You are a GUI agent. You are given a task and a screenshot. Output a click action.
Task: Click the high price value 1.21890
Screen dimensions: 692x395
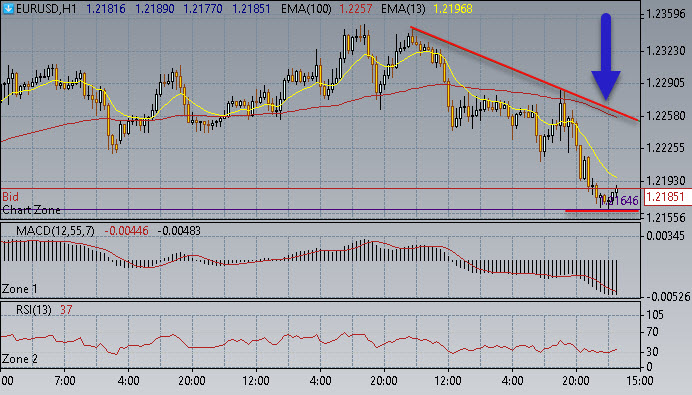click(x=154, y=9)
